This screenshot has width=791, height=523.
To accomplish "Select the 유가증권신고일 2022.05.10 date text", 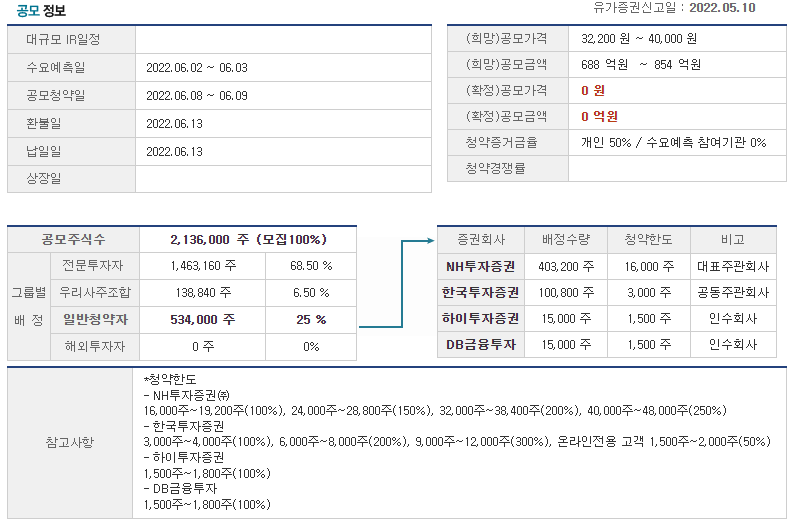I will [674, 8].
